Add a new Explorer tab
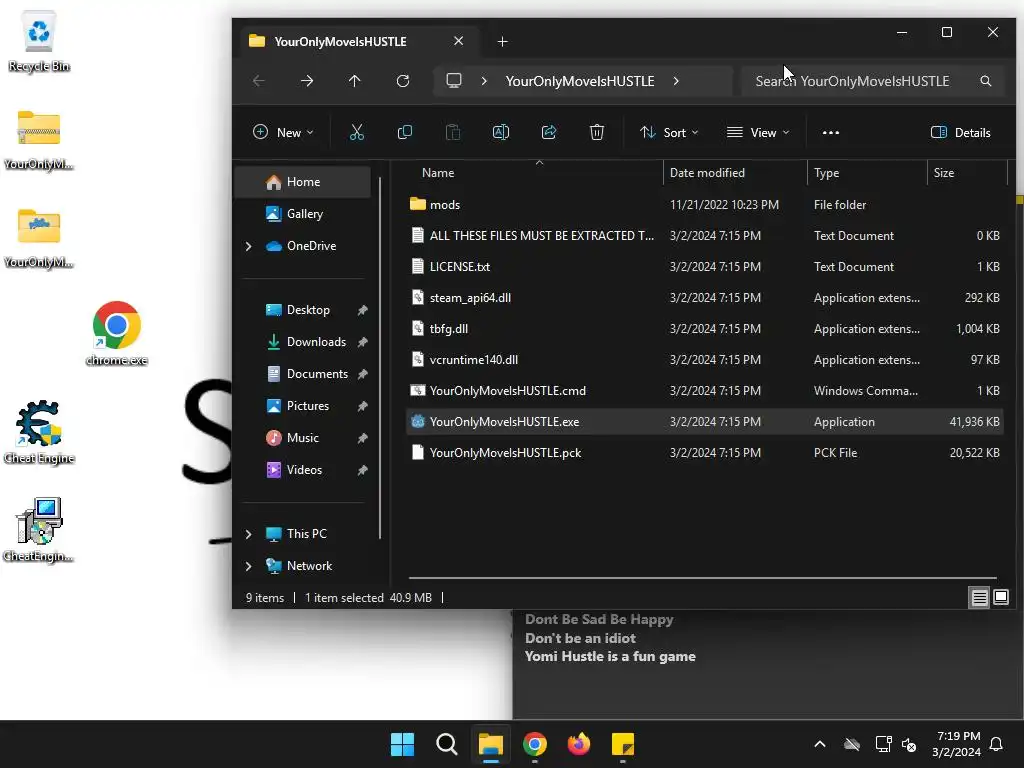 (x=502, y=42)
